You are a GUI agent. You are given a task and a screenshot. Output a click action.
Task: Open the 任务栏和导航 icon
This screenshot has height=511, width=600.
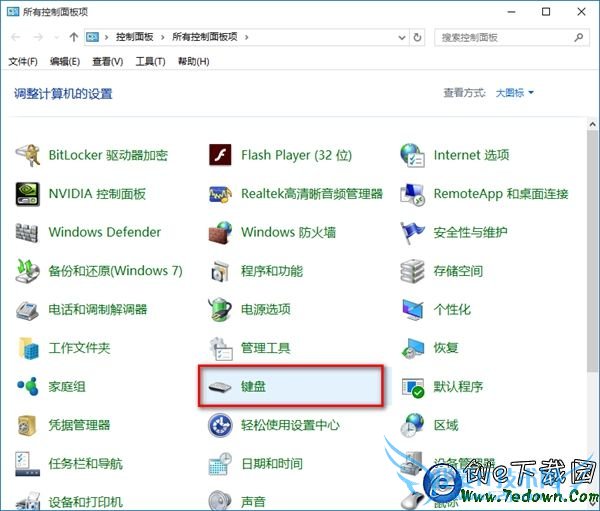click(x=28, y=464)
